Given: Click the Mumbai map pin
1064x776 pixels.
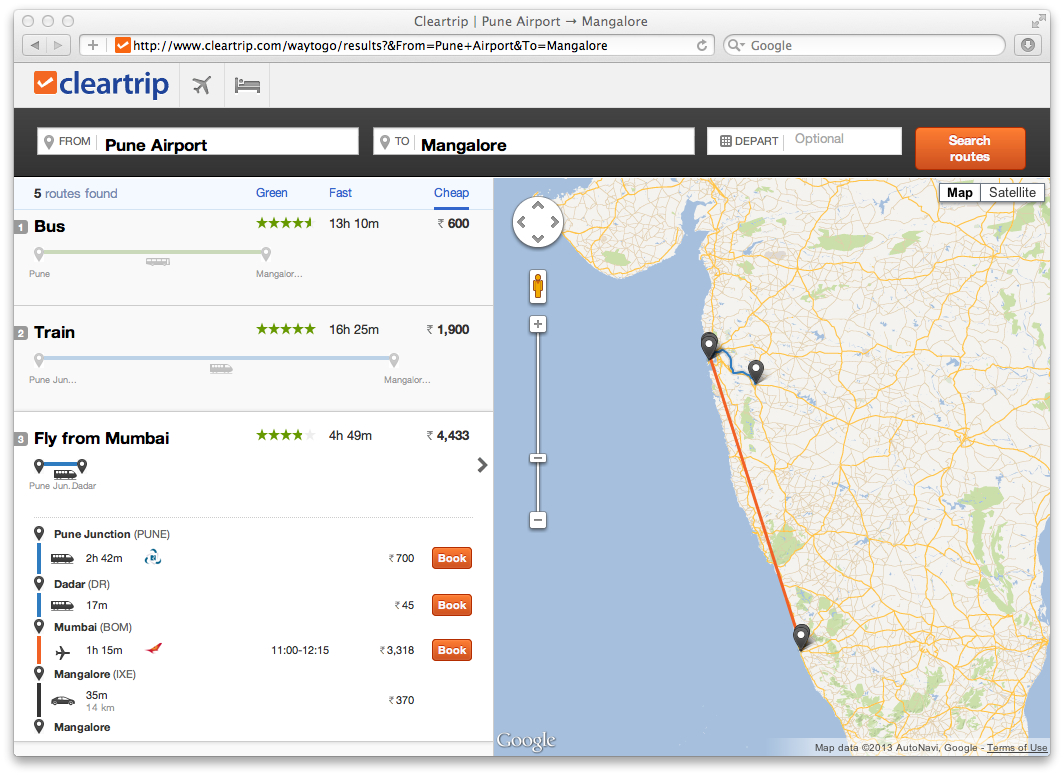Looking at the screenshot, I should point(709,345).
